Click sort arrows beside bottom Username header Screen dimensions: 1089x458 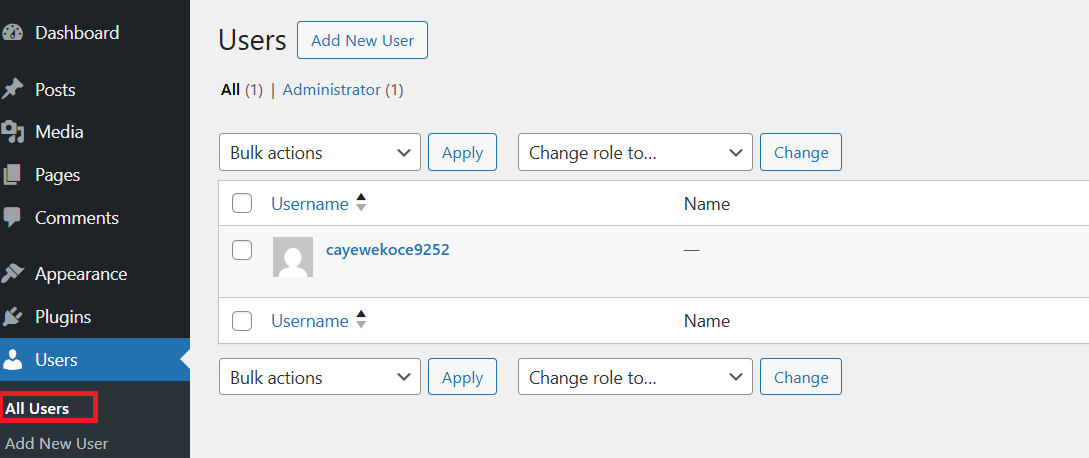point(360,320)
